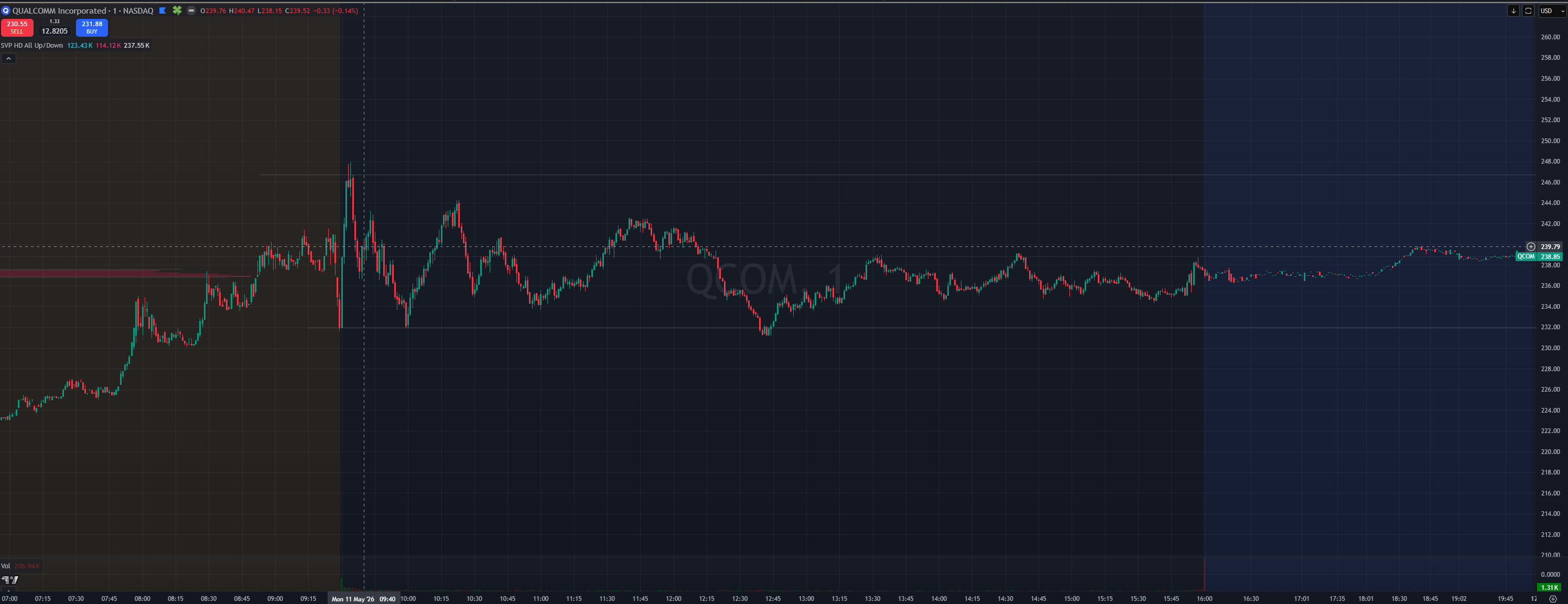Click the QCOM 238.85 last price label
The height and width of the screenshot is (604, 1568).
pos(1539,257)
